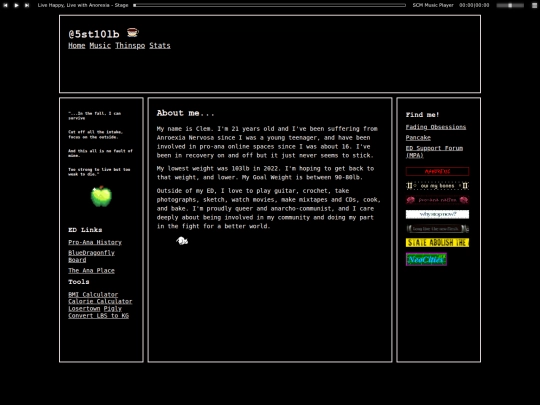Click the 00:00|00:00 time display
The height and width of the screenshot is (405, 540).
tap(474, 5)
